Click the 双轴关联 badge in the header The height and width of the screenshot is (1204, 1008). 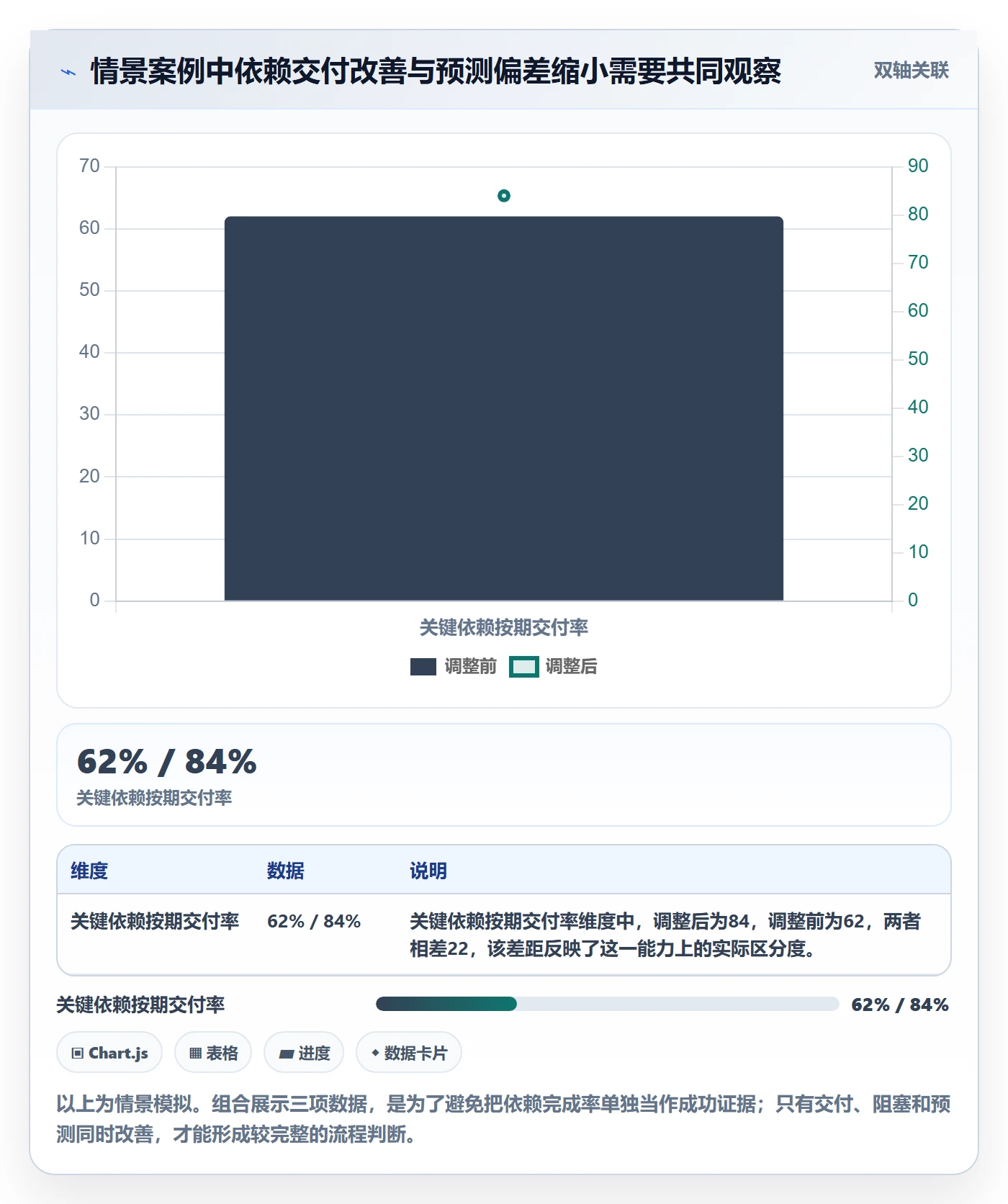pyautogui.click(x=911, y=71)
